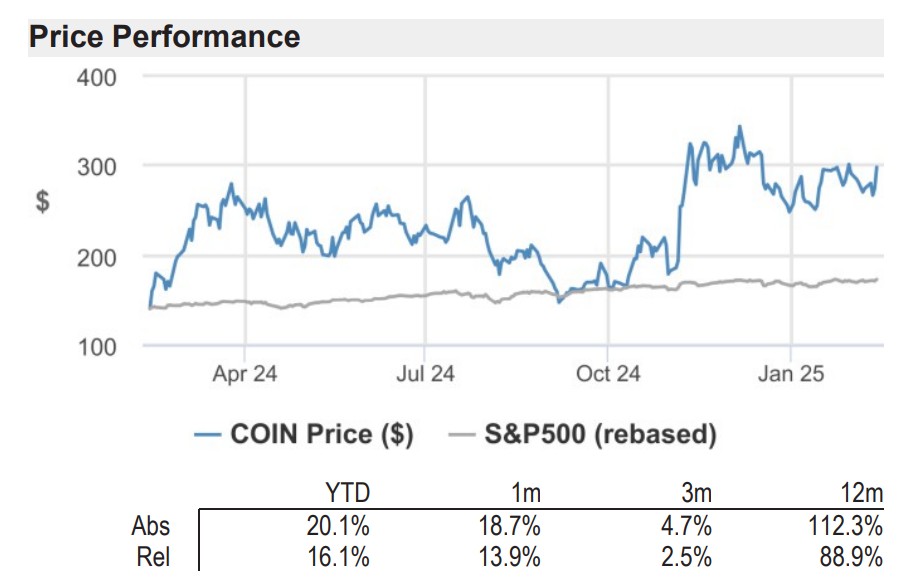Click the Jan 25 x-axis label
This screenshot has width=903, height=583.
pyautogui.click(x=791, y=374)
